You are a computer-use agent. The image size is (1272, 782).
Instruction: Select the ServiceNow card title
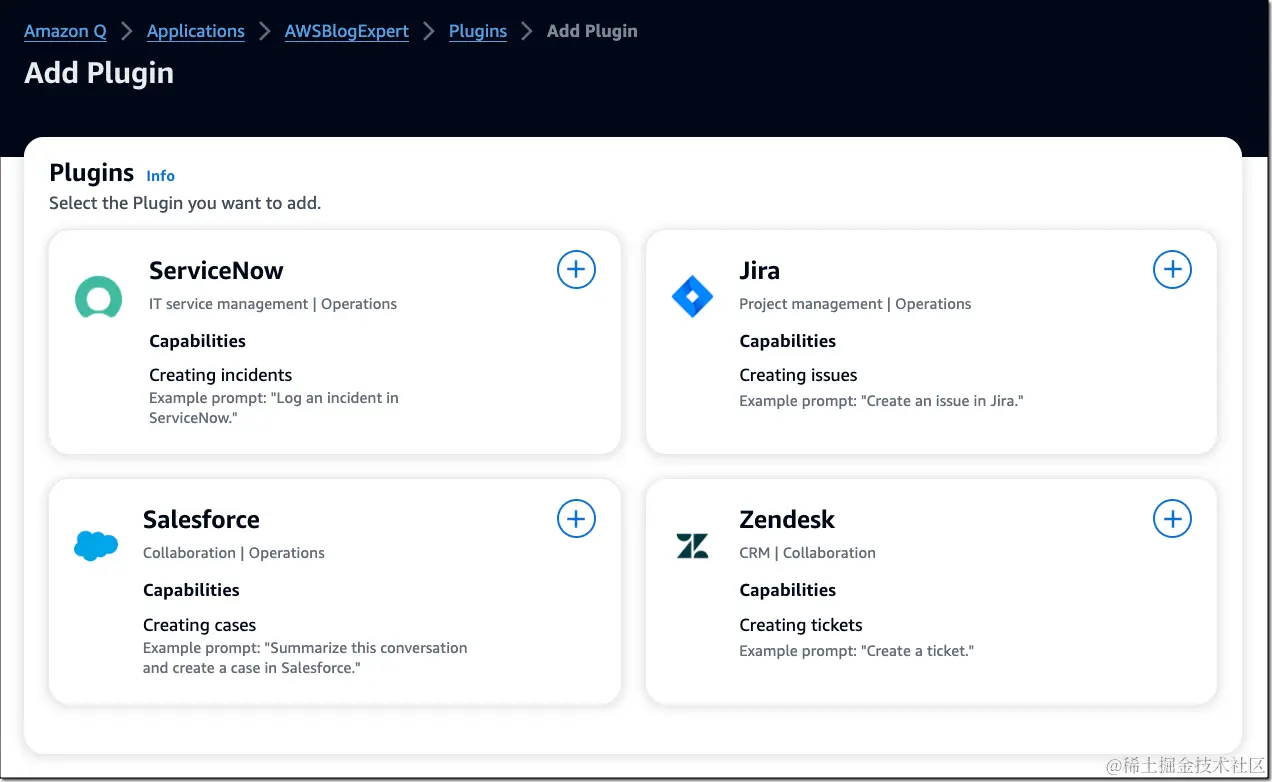[216, 271]
